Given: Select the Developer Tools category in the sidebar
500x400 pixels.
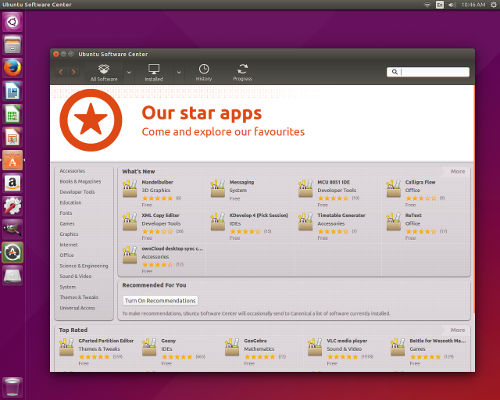Looking at the screenshot, I should click(x=77, y=192).
